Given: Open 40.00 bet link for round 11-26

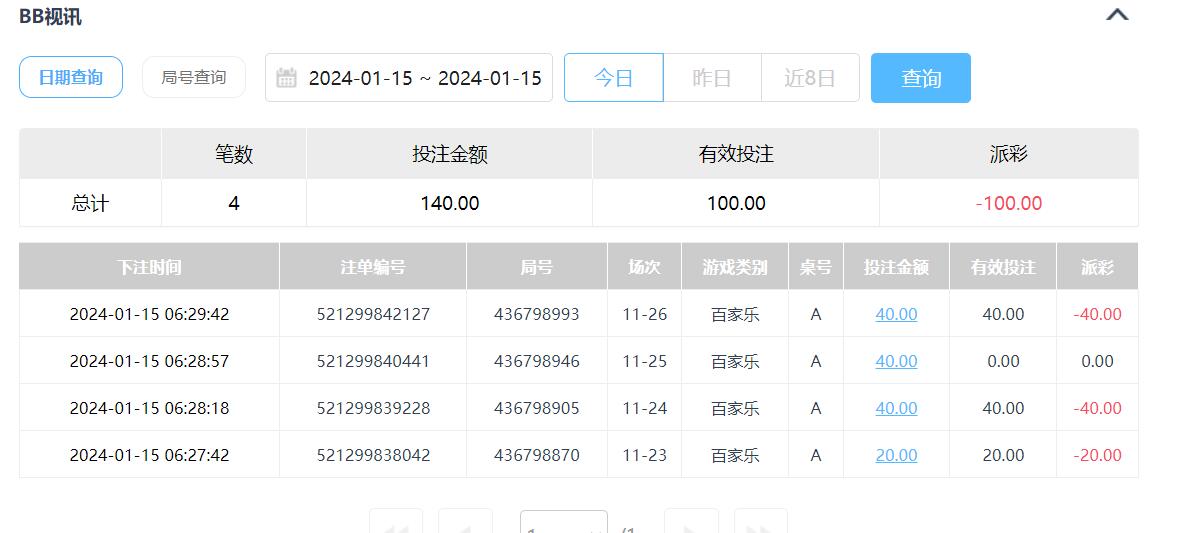Looking at the screenshot, I should (x=896, y=314).
